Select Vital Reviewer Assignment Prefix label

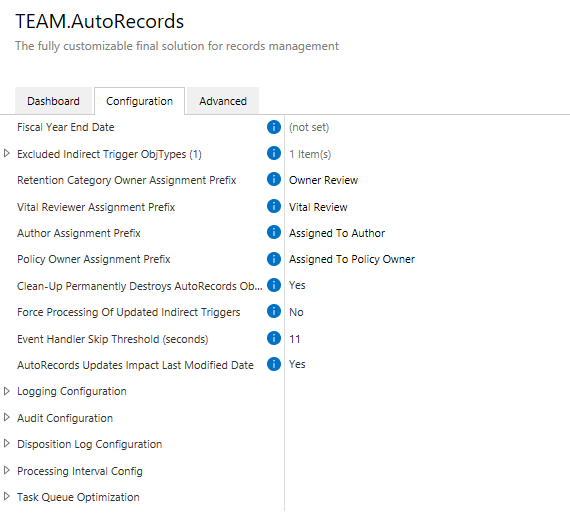click(x=96, y=207)
